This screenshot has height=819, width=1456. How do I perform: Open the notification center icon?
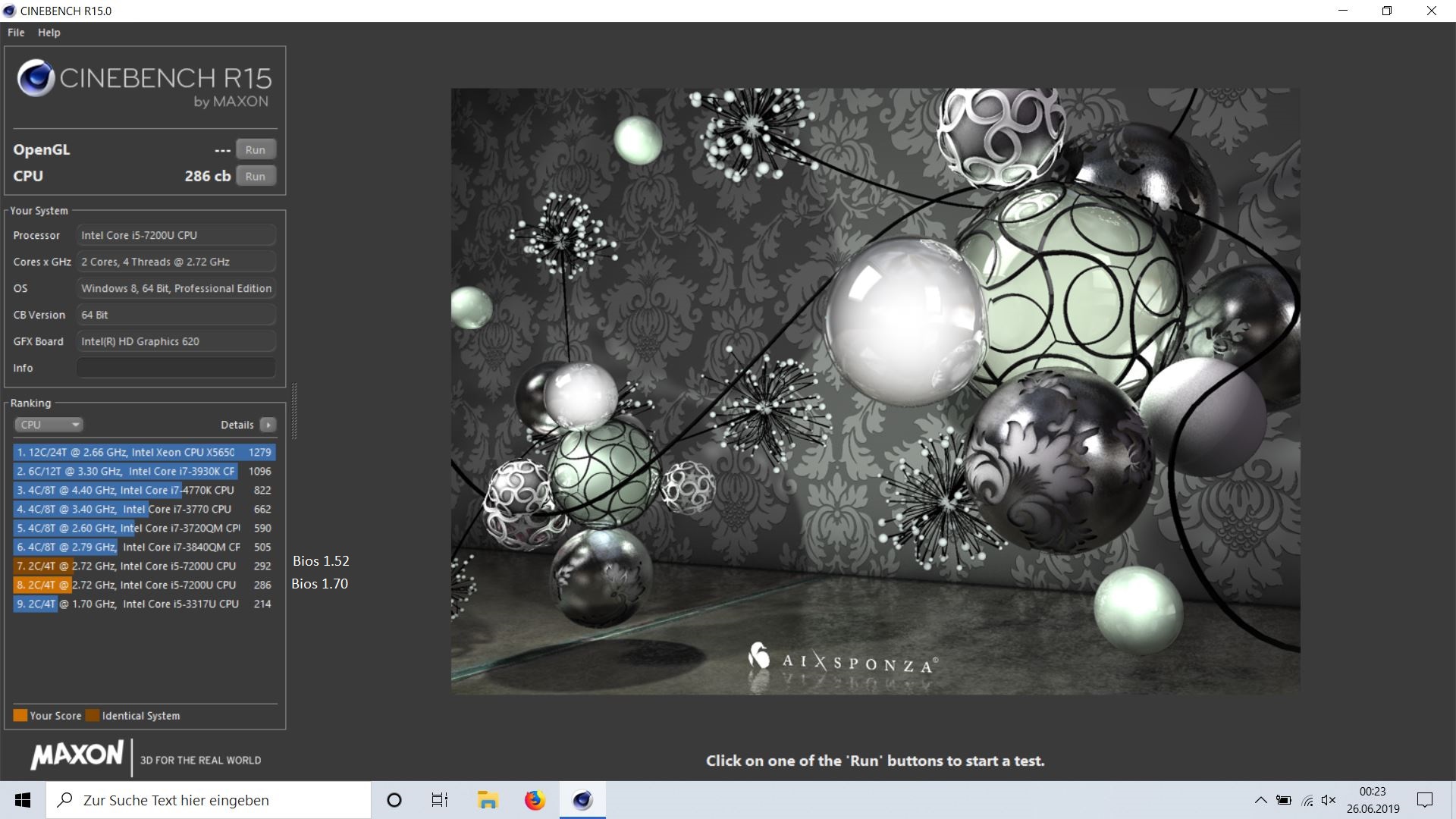(1425, 800)
